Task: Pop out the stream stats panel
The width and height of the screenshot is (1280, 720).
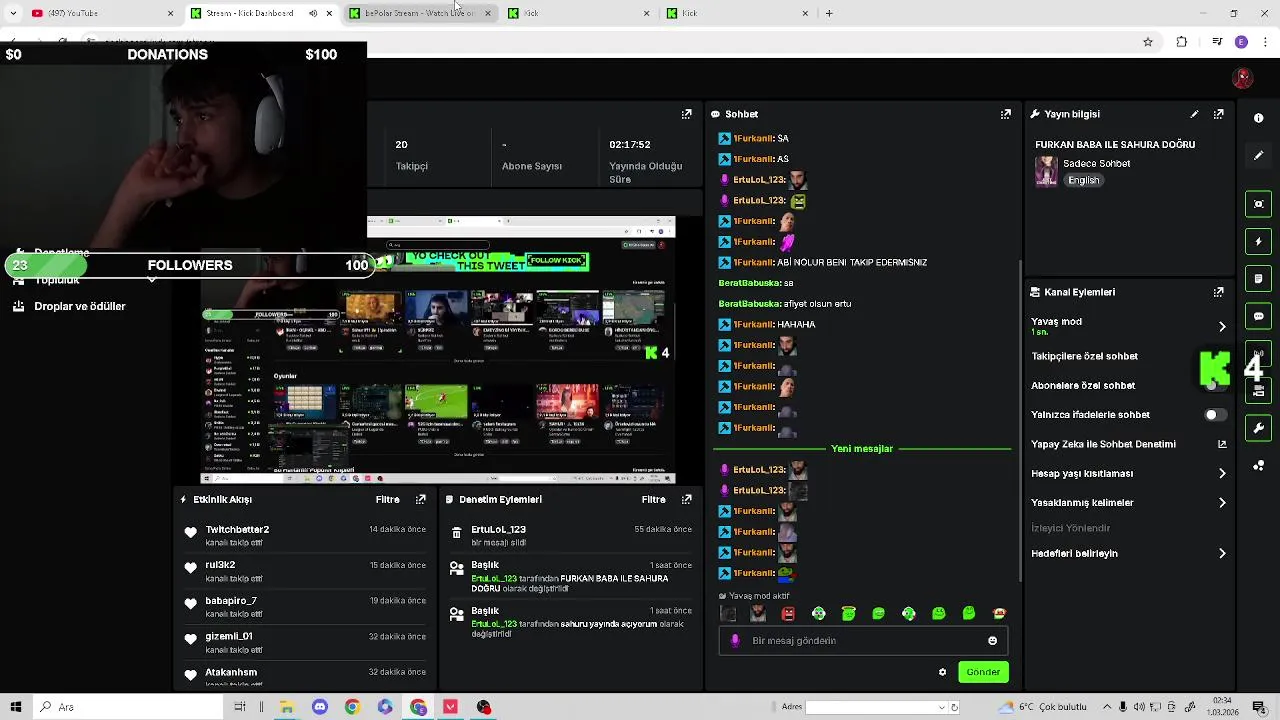Action: click(x=686, y=114)
